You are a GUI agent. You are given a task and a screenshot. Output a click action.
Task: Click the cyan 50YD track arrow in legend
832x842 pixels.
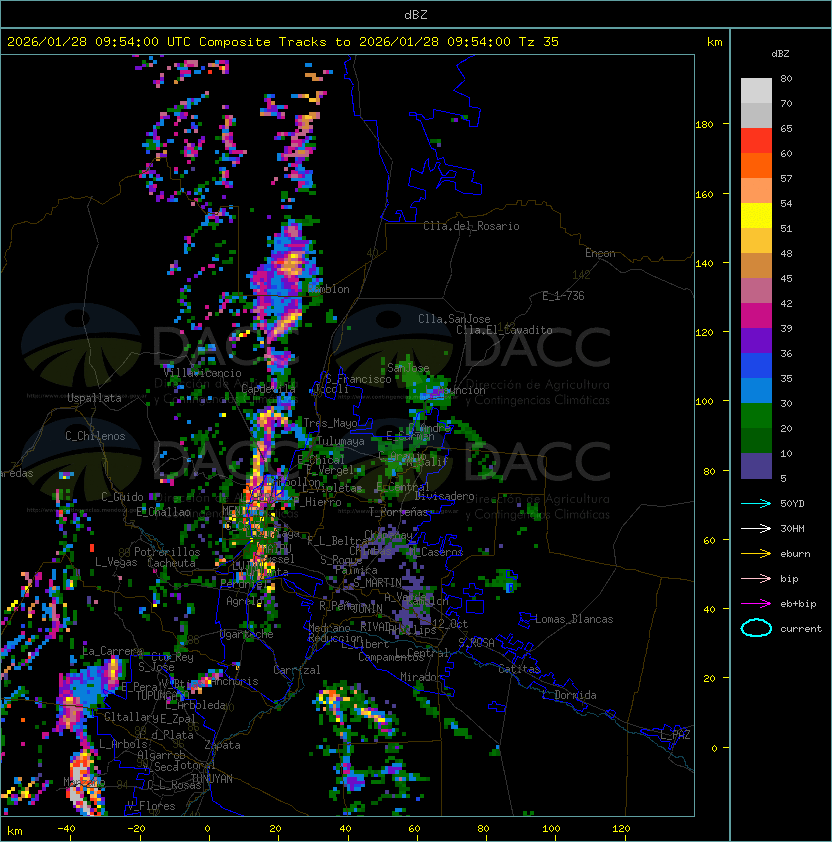coord(756,503)
